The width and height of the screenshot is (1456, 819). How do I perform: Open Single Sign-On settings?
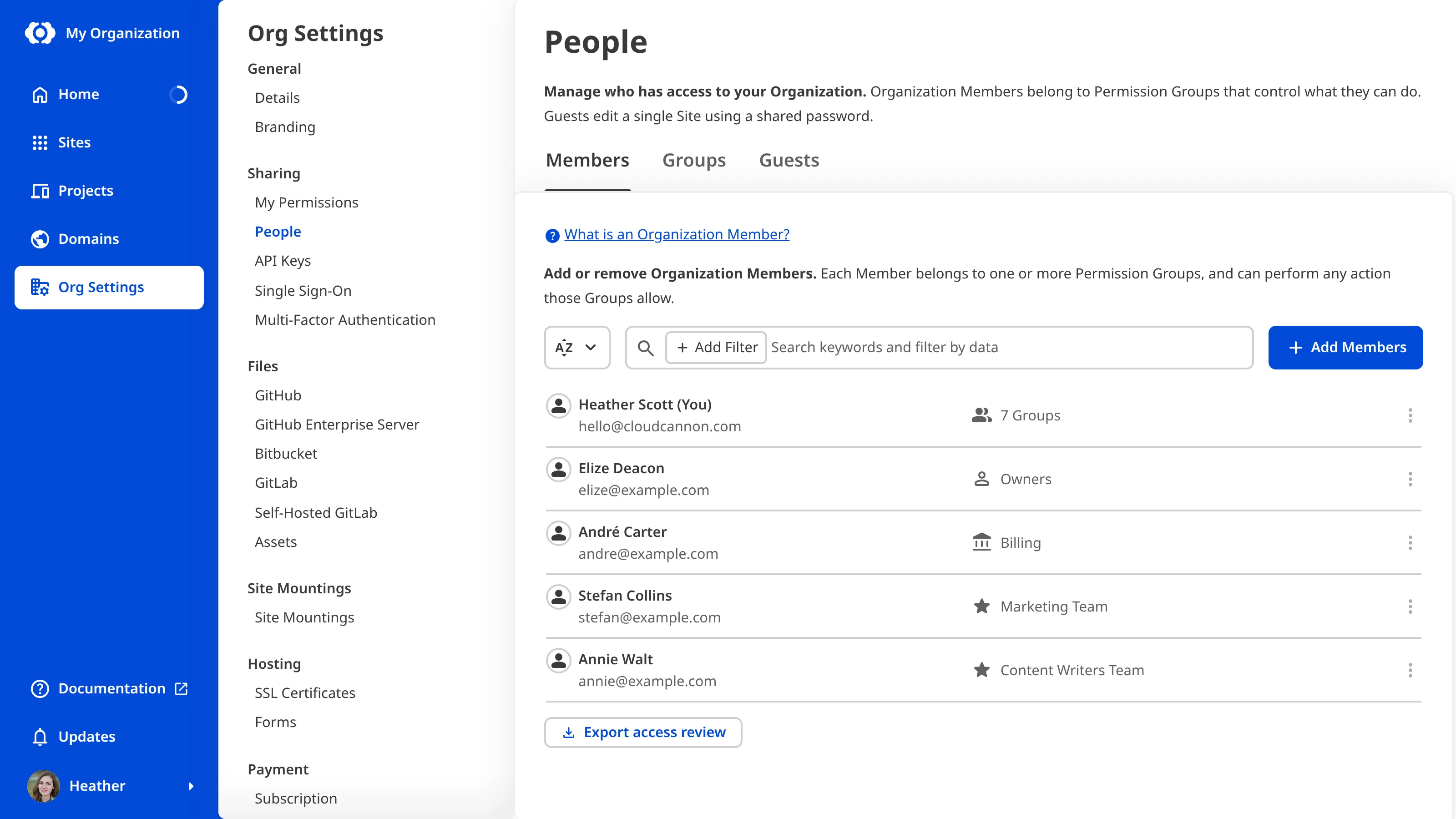(303, 291)
